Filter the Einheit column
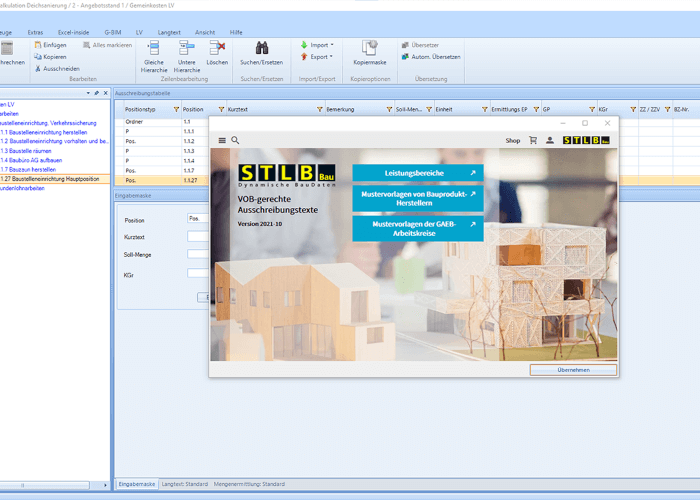The image size is (700, 500). (485, 109)
